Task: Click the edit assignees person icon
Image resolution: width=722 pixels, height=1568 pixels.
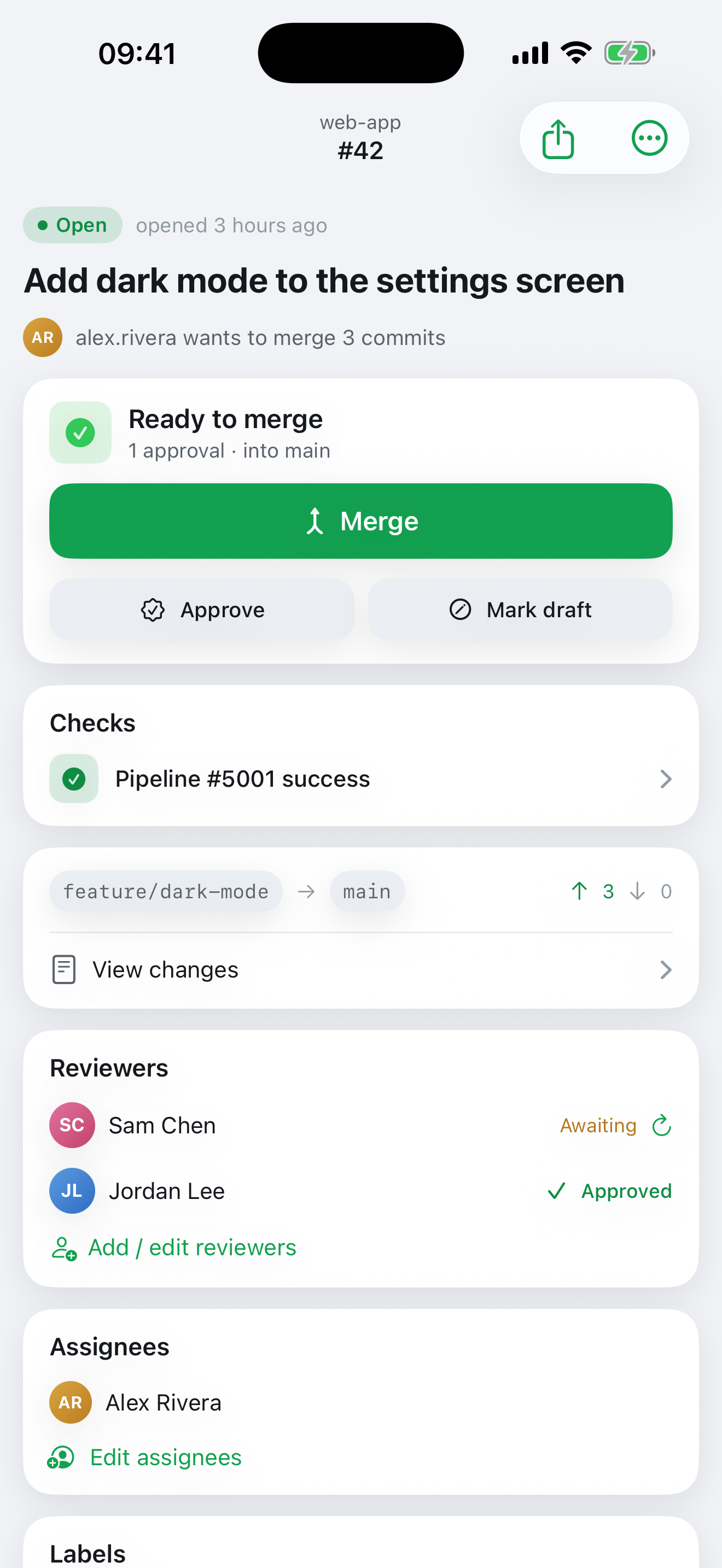Action: click(x=61, y=1458)
